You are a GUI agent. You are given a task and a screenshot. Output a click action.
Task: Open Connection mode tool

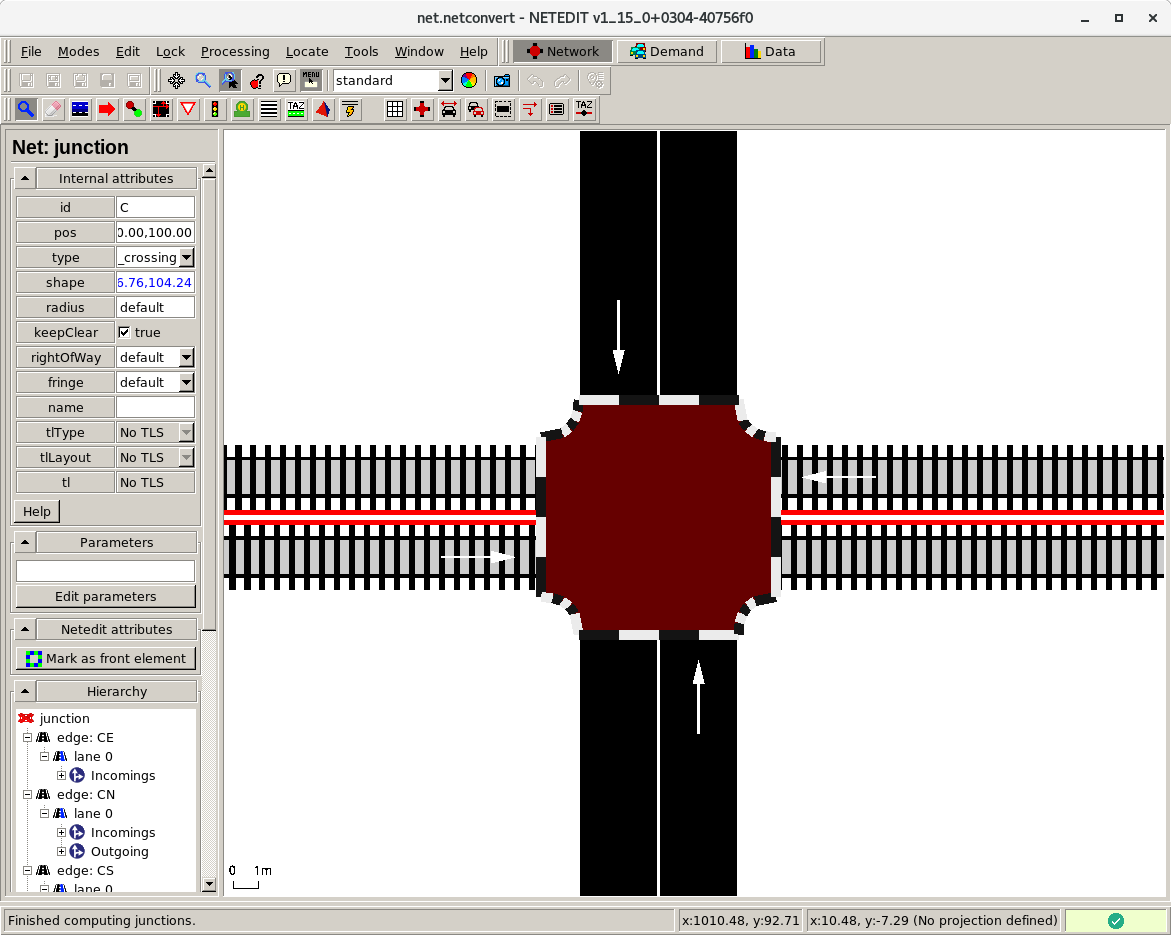pyautogui.click(x=161, y=110)
